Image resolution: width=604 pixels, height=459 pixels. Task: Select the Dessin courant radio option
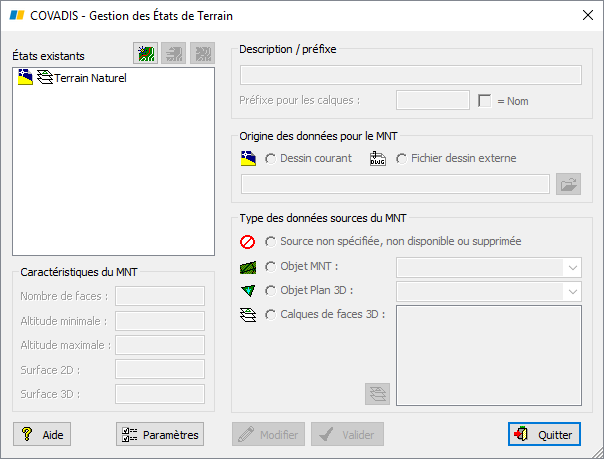(x=271, y=159)
